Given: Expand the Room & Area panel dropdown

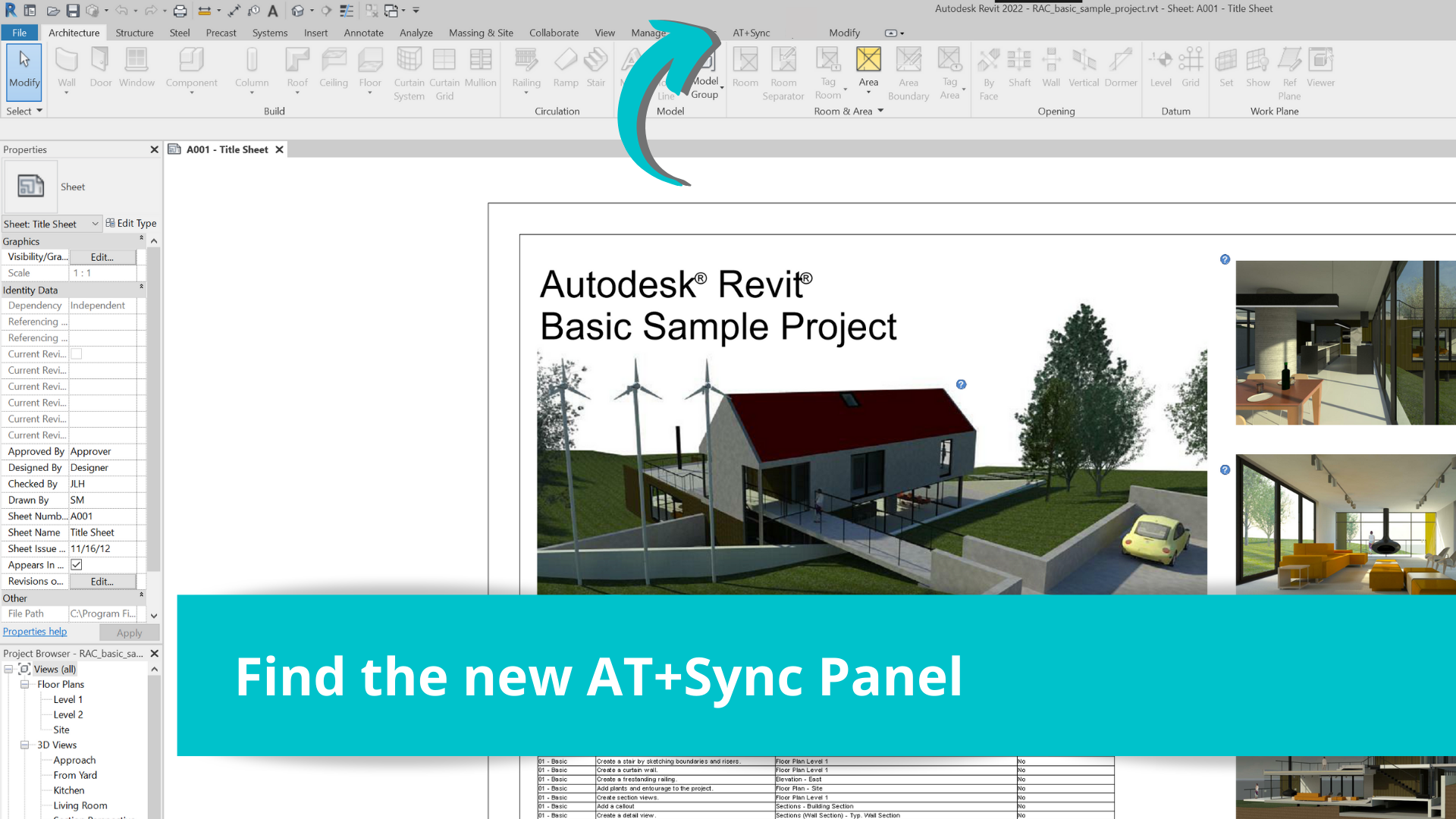Looking at the screenshot, I should point(880,111).
